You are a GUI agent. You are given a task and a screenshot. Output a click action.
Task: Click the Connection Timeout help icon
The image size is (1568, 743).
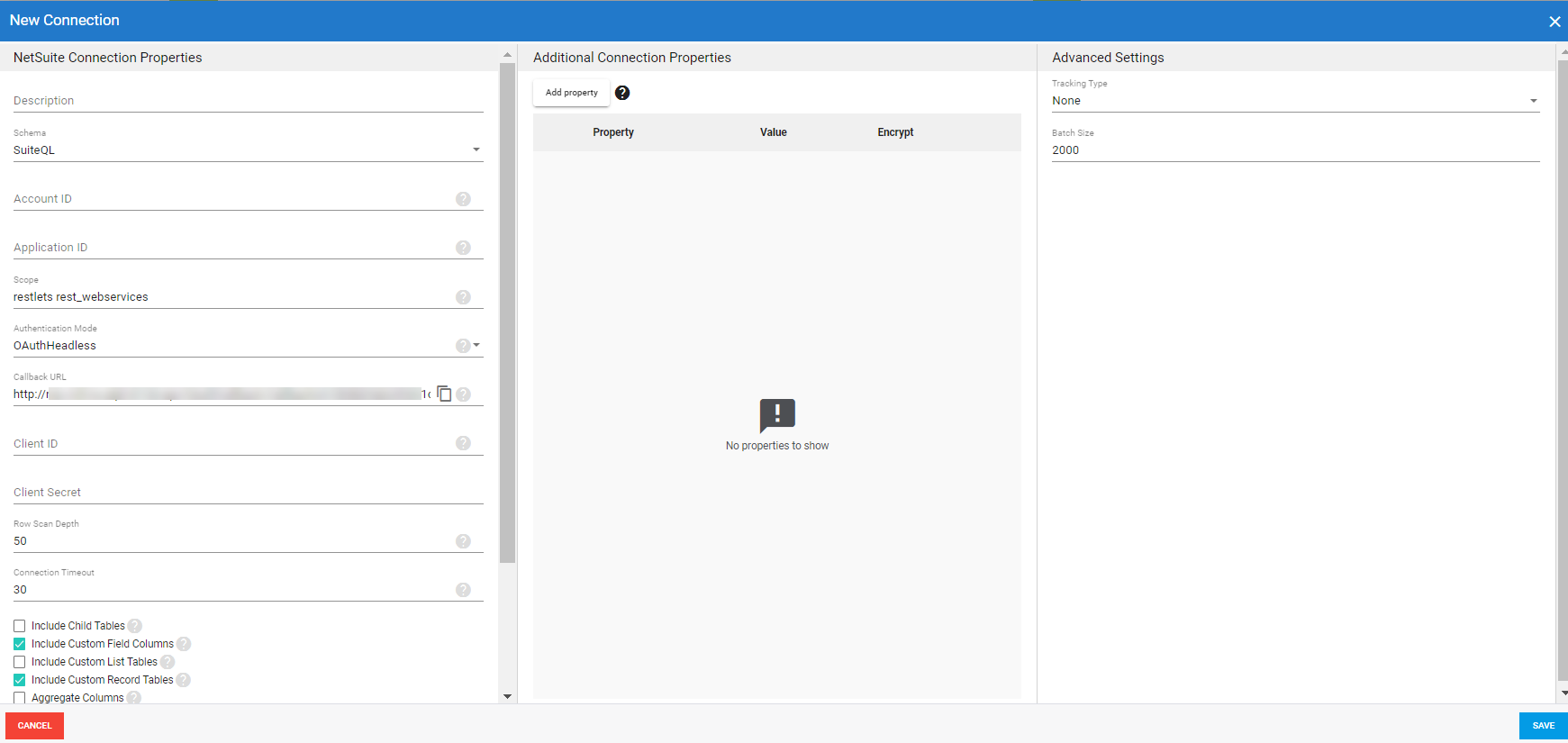click(x=463, y=590)
